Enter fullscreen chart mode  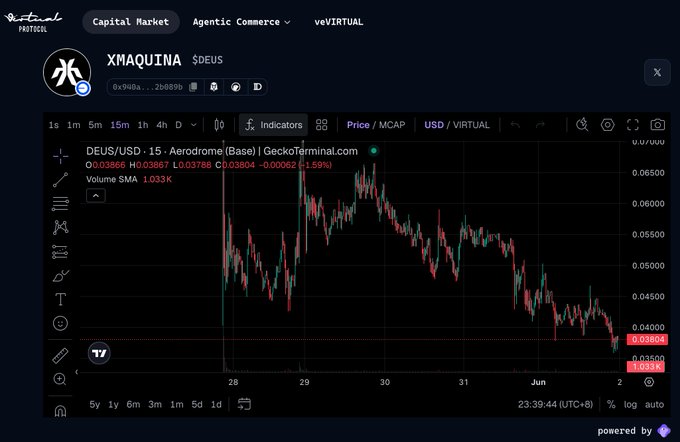point(633,125)
